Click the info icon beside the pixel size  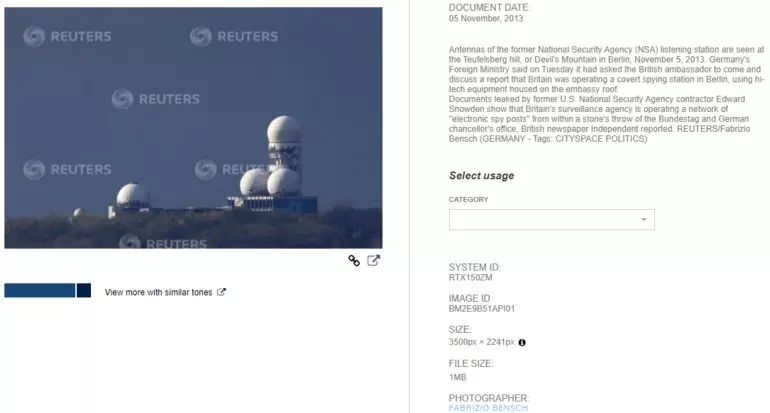[522, 343]
